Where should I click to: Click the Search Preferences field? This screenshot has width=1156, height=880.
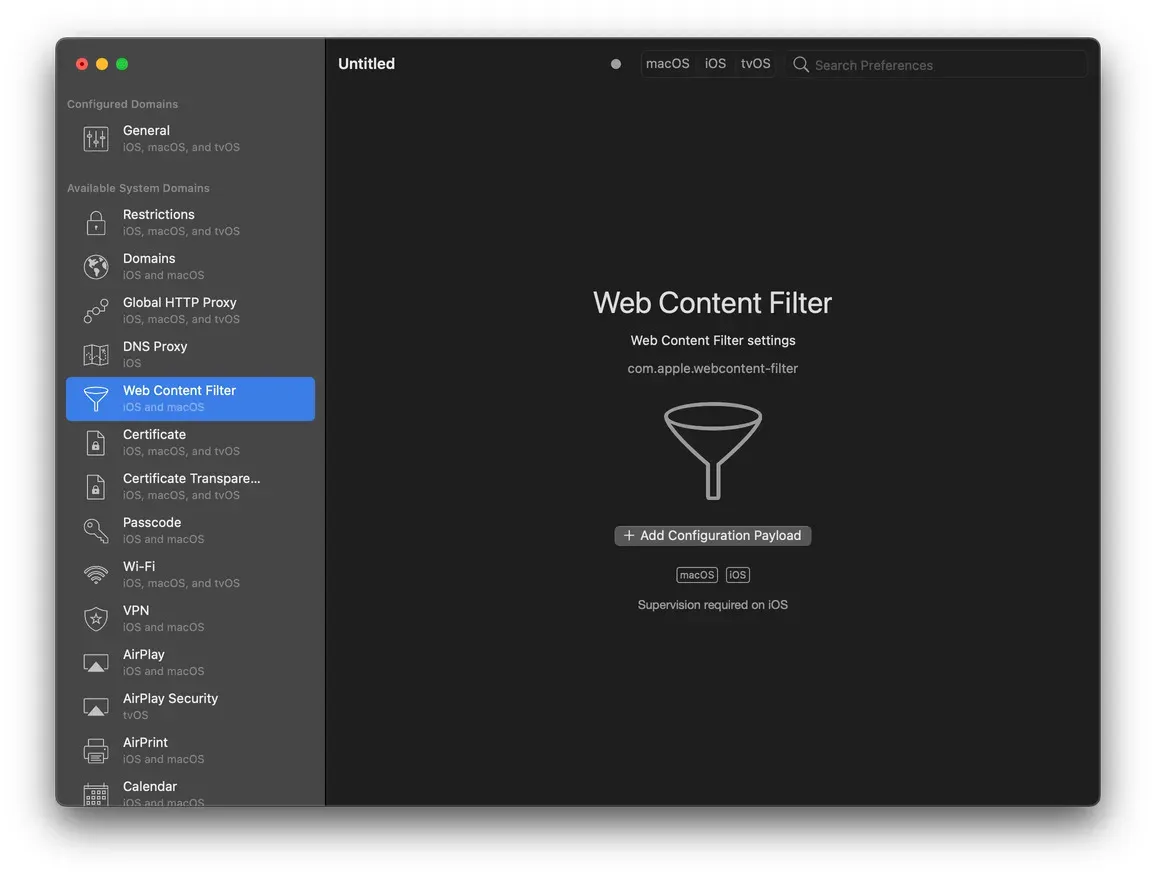pos(935,63)
